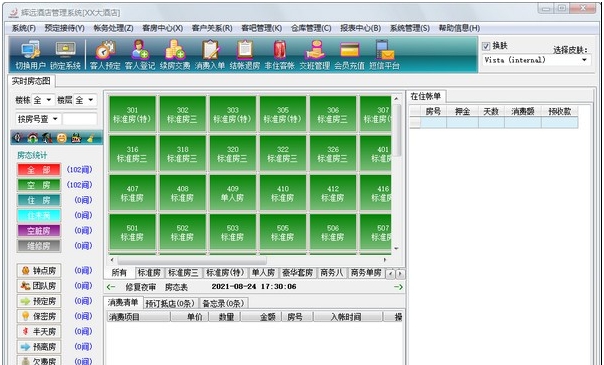Viewport: 604px width, 365px height.
Task: Click the 半天房 half-day room button
Action: (39, 332)
